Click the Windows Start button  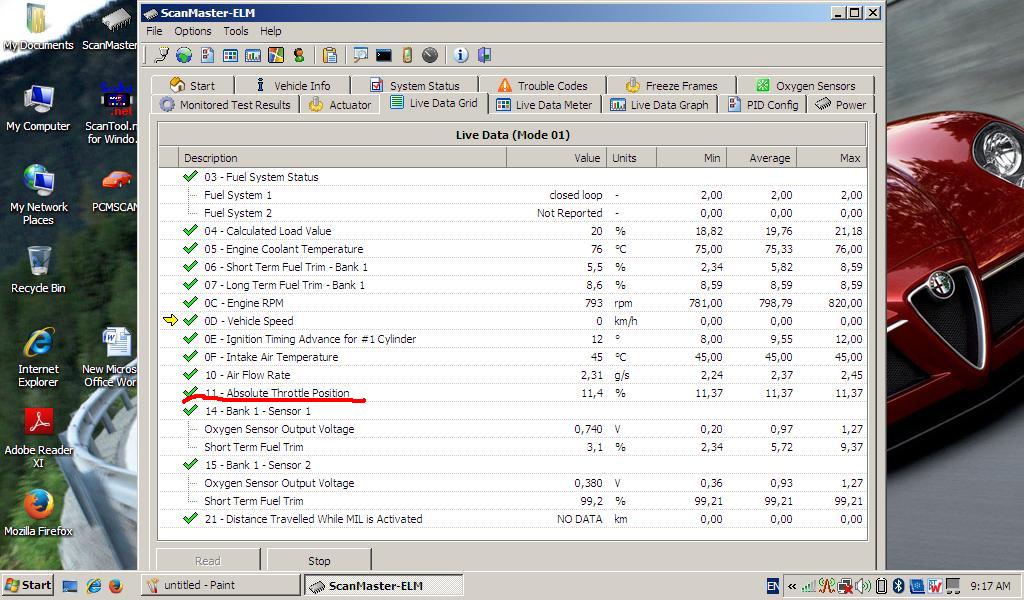coord(27,585)
